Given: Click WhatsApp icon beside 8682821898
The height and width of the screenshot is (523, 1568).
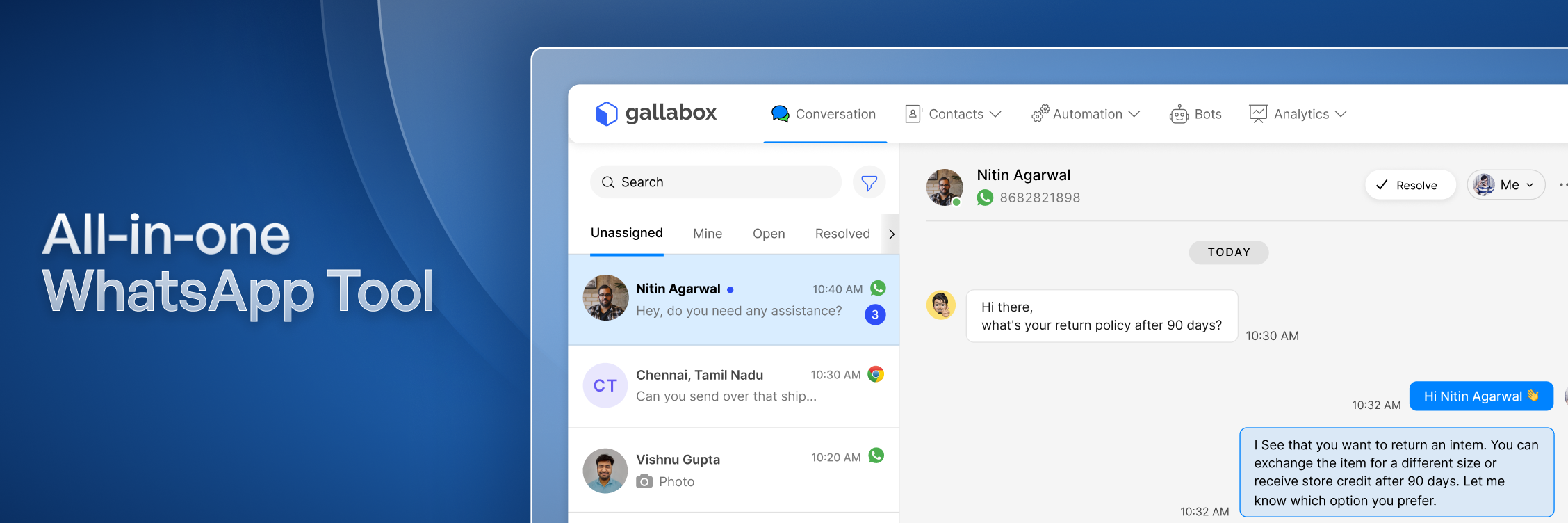Looking at the screenshot, I should coord(985,198).
